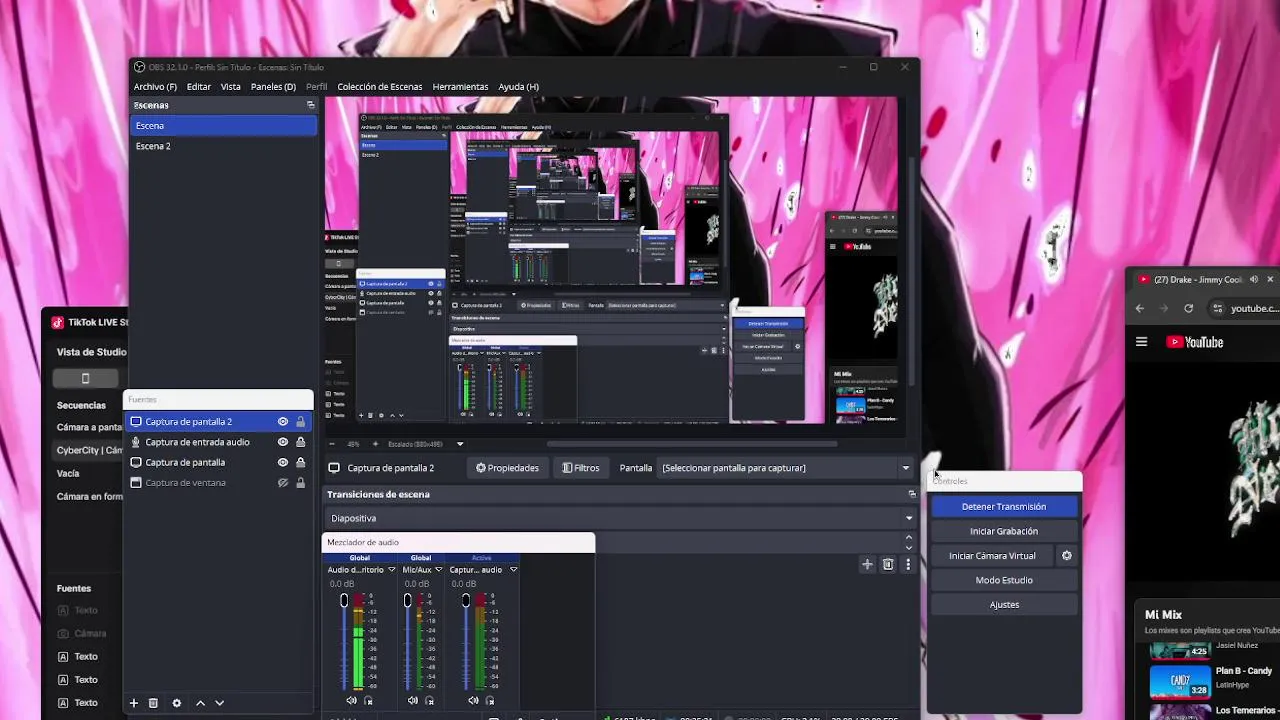Click the Detener Transmisión button
The width and height of the screenshot is (1280, 720).
[1004, 507]
